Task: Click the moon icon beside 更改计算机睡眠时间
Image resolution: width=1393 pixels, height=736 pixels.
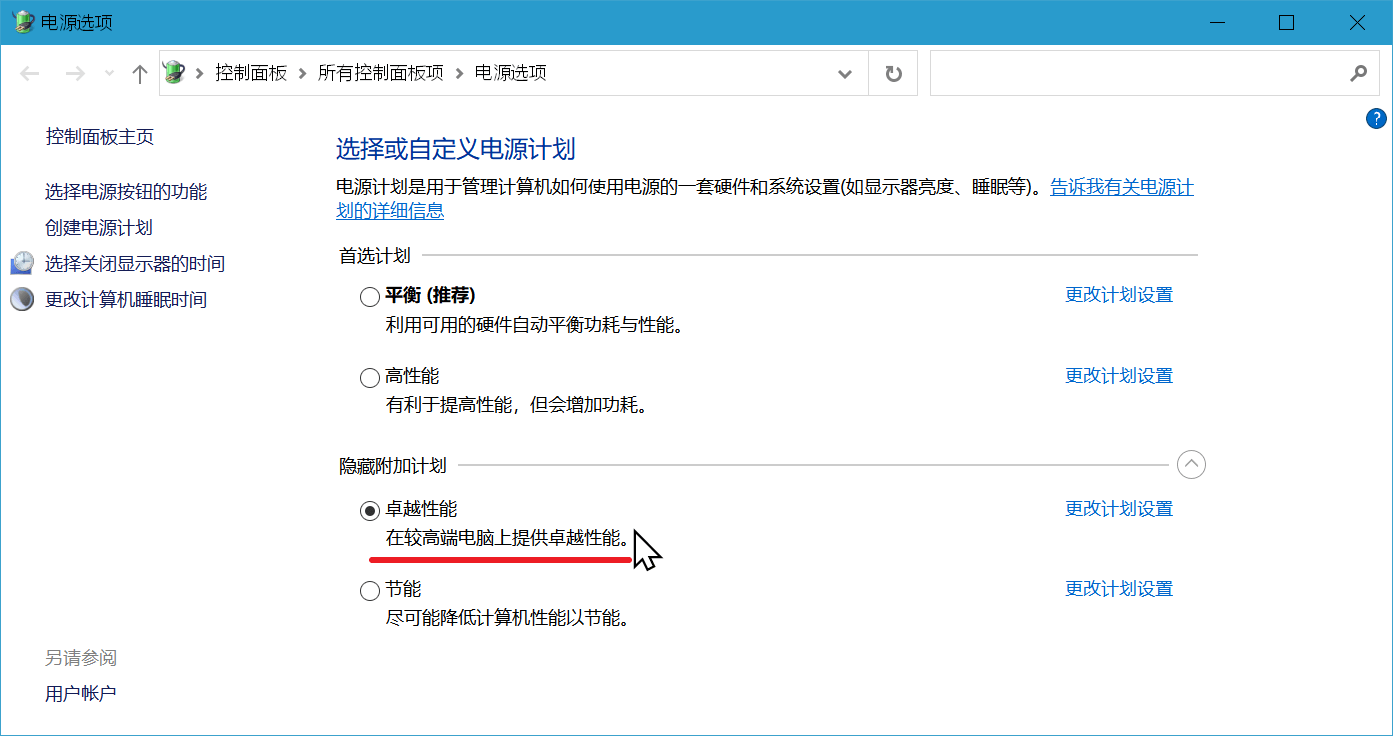Action: pos(21,298)
